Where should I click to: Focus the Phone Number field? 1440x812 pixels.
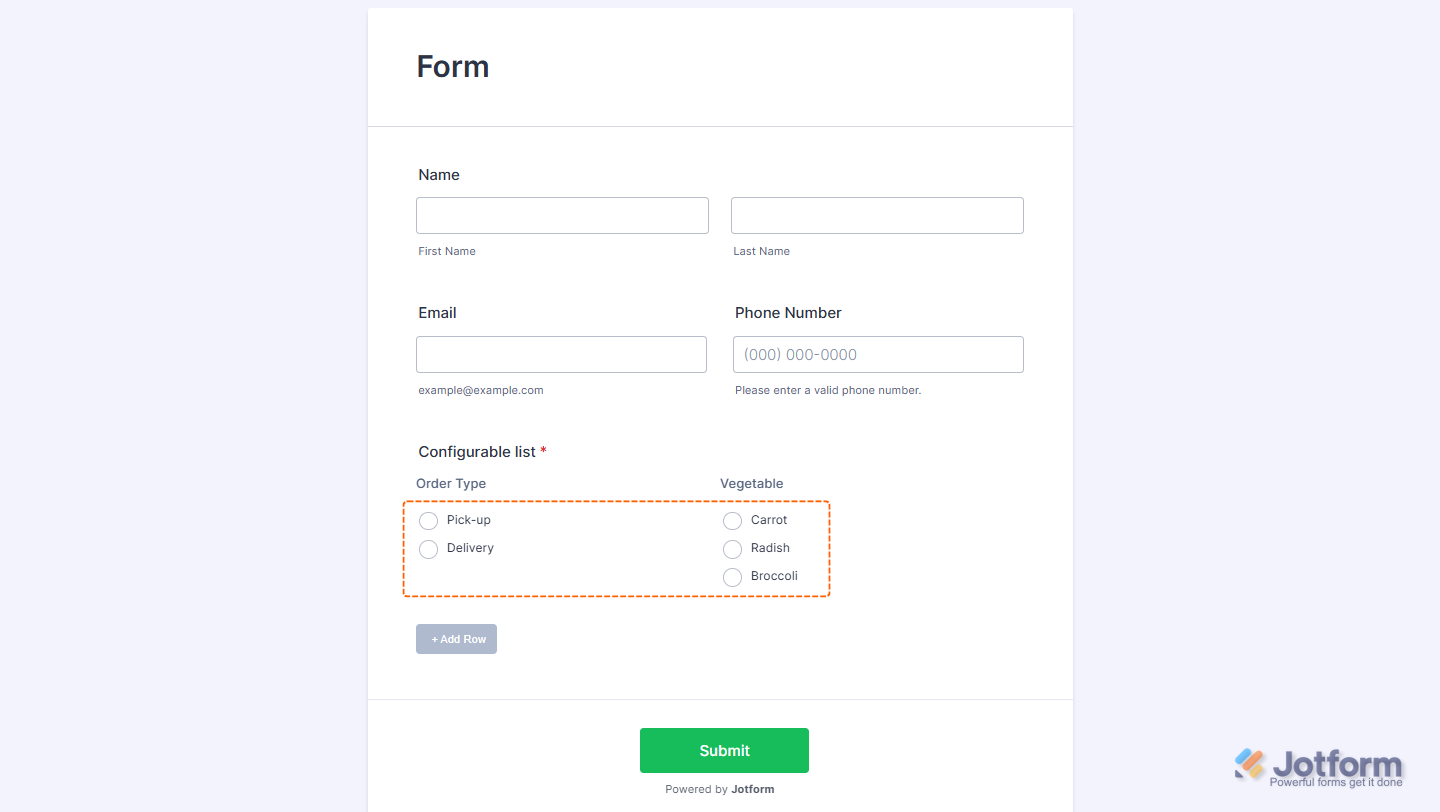(x=878, y=355)
